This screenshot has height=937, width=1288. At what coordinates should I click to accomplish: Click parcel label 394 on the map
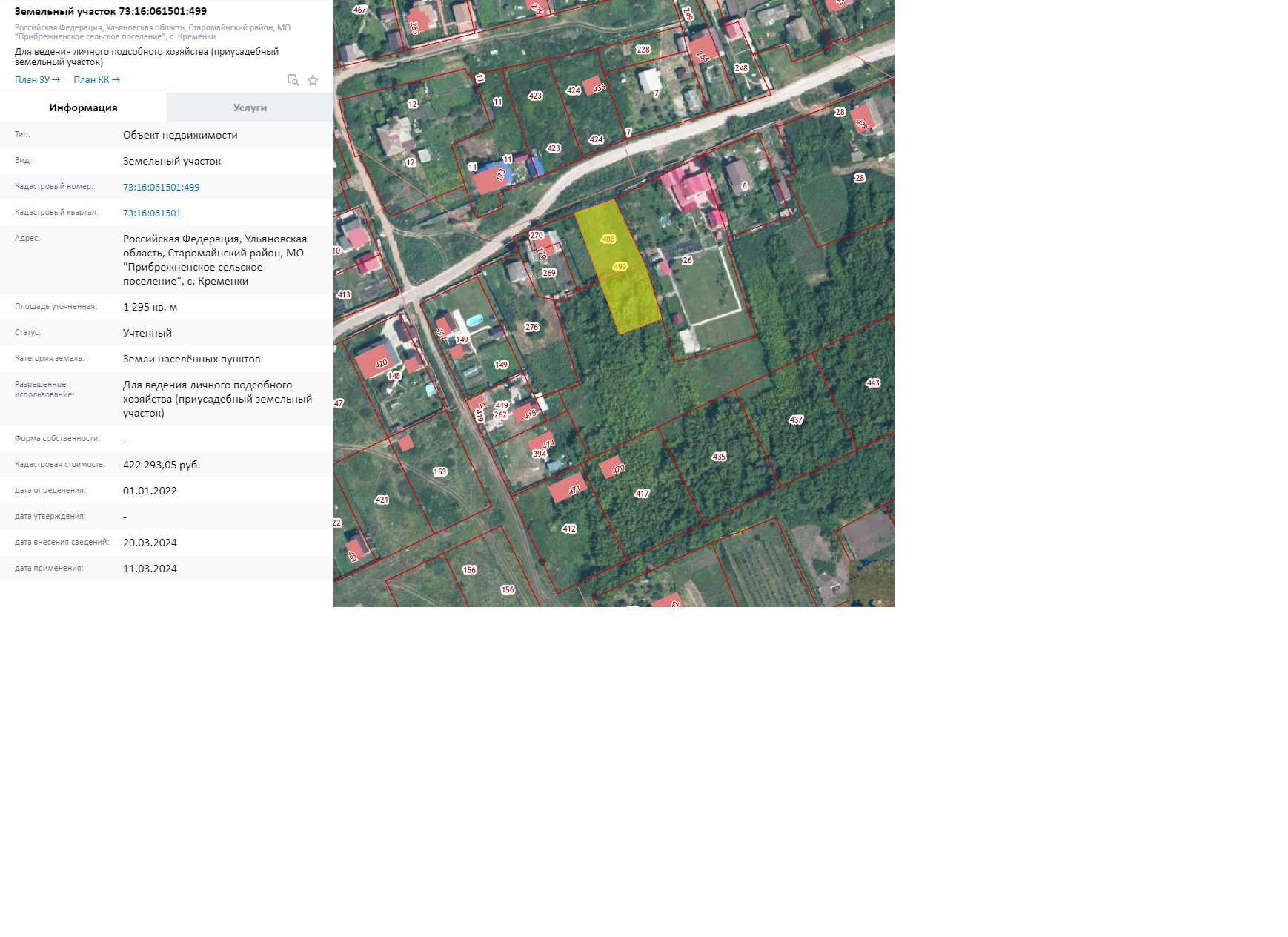(x=539, y=454)
